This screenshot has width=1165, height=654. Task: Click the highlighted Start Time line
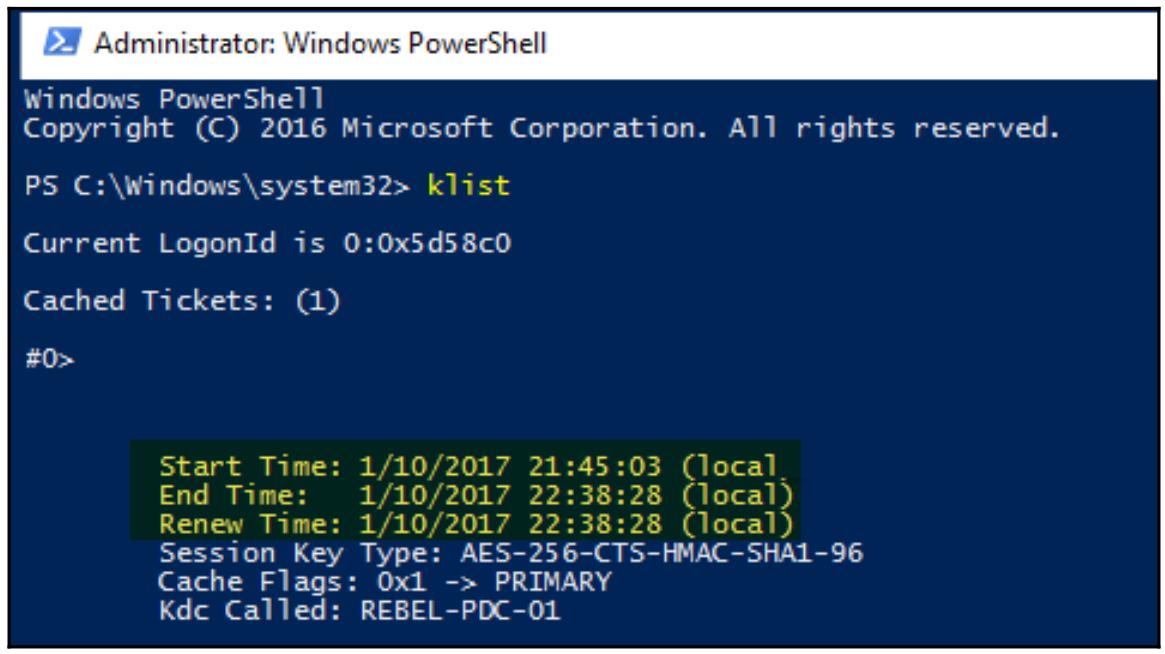pos(468,466)
